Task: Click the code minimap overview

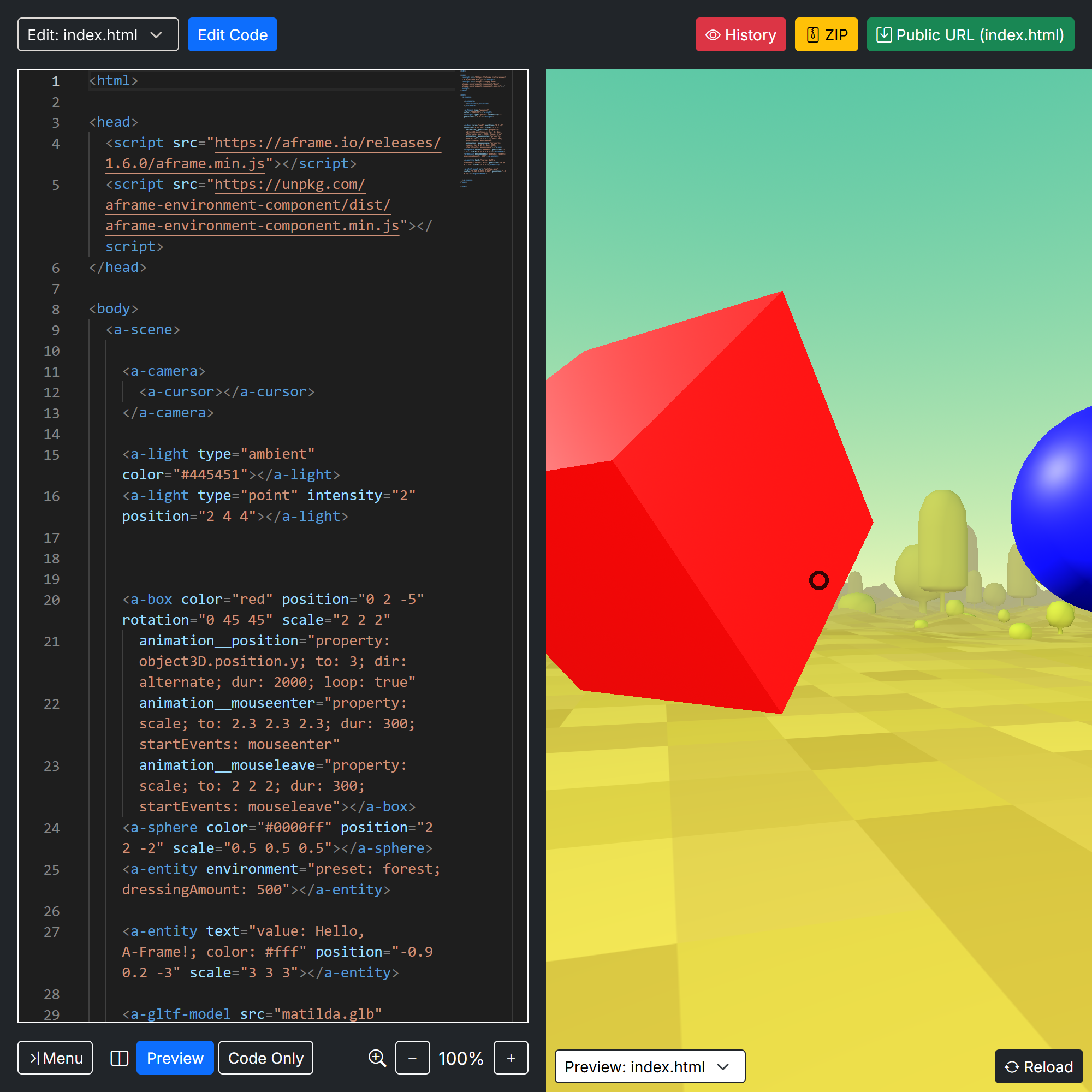Action: 483,130
